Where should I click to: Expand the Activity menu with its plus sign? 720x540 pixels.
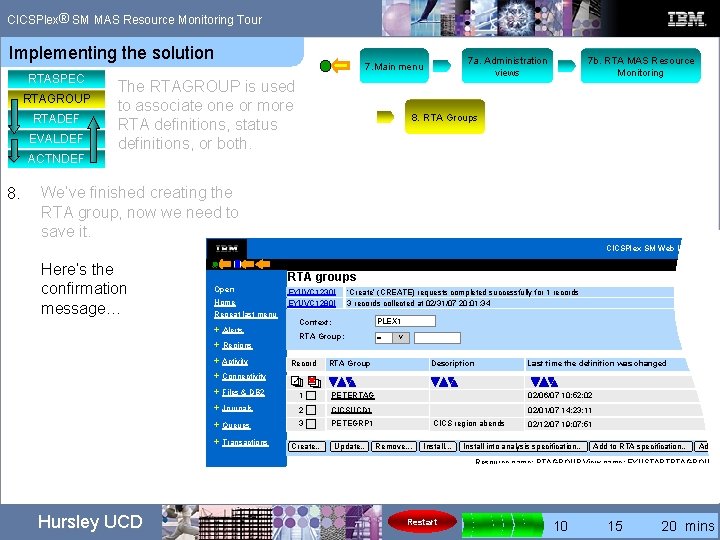217,361
